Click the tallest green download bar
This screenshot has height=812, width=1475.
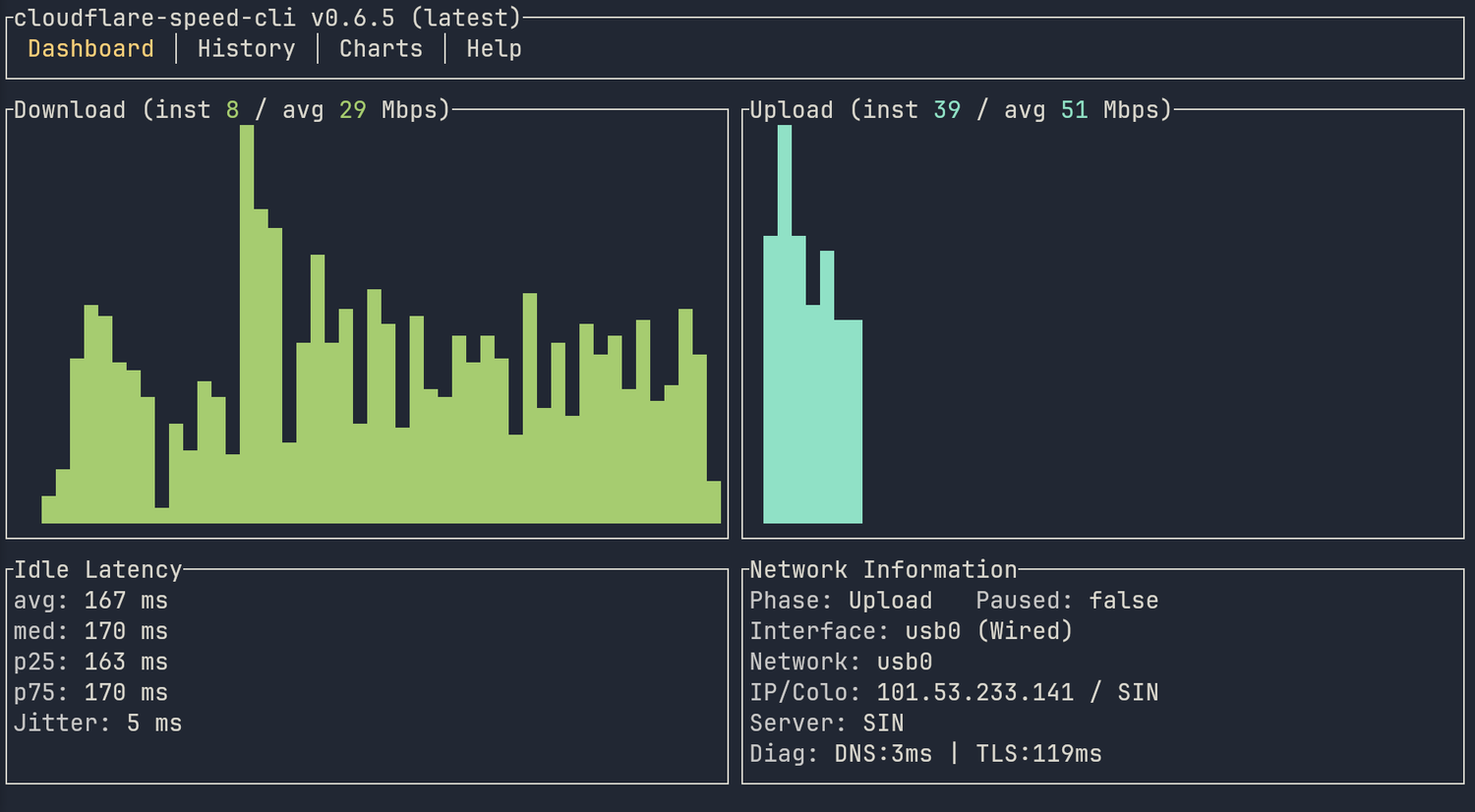coord(247,324)
